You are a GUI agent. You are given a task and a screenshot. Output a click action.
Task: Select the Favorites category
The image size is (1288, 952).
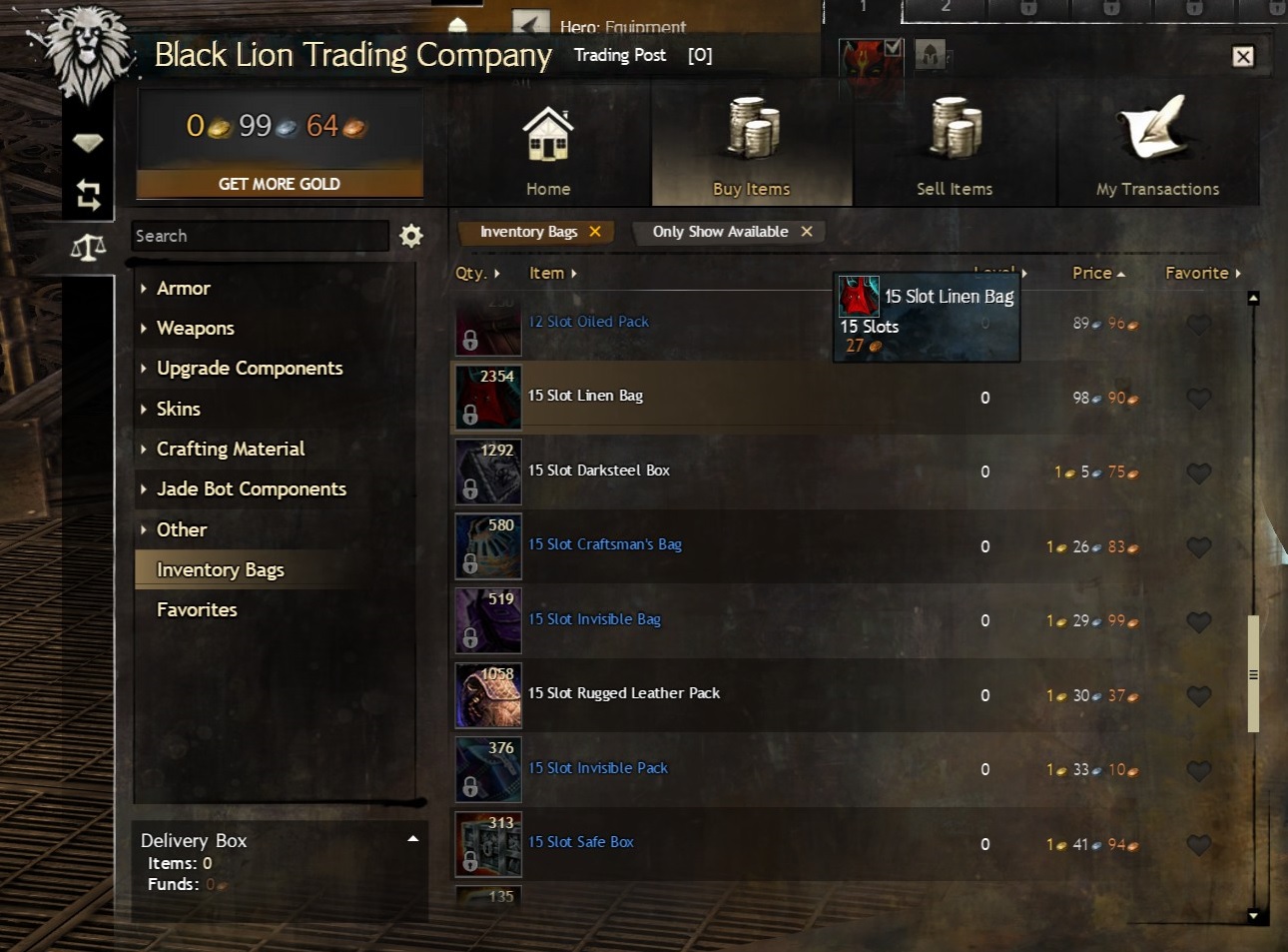click(x=197, y=609)
